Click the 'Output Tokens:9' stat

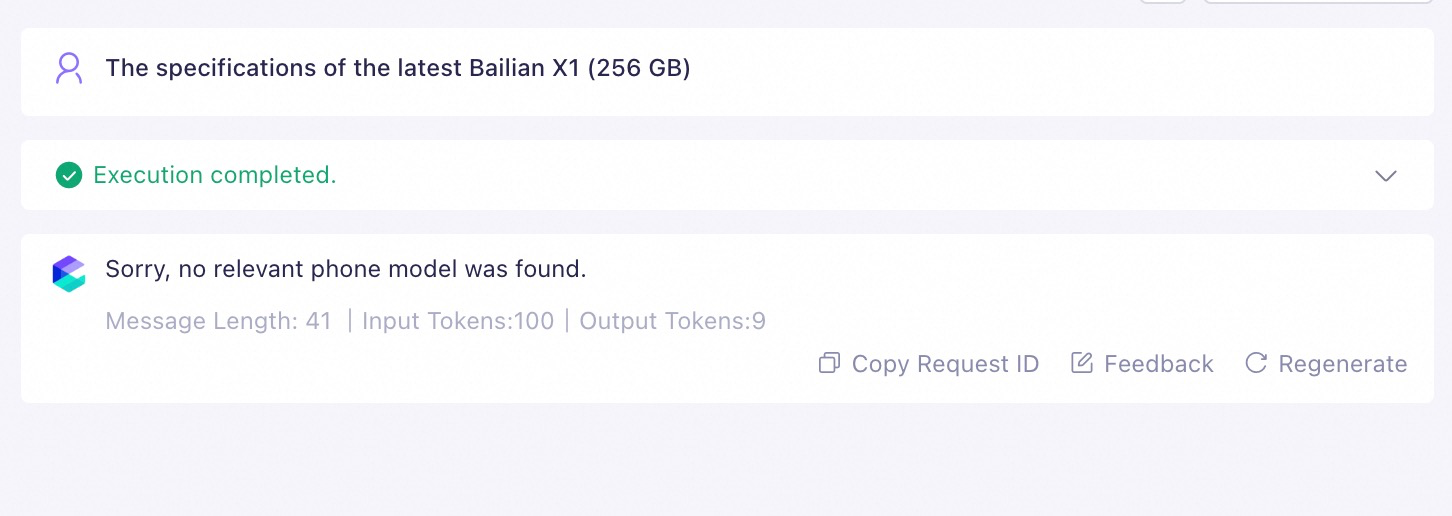(x=672, y=321)
